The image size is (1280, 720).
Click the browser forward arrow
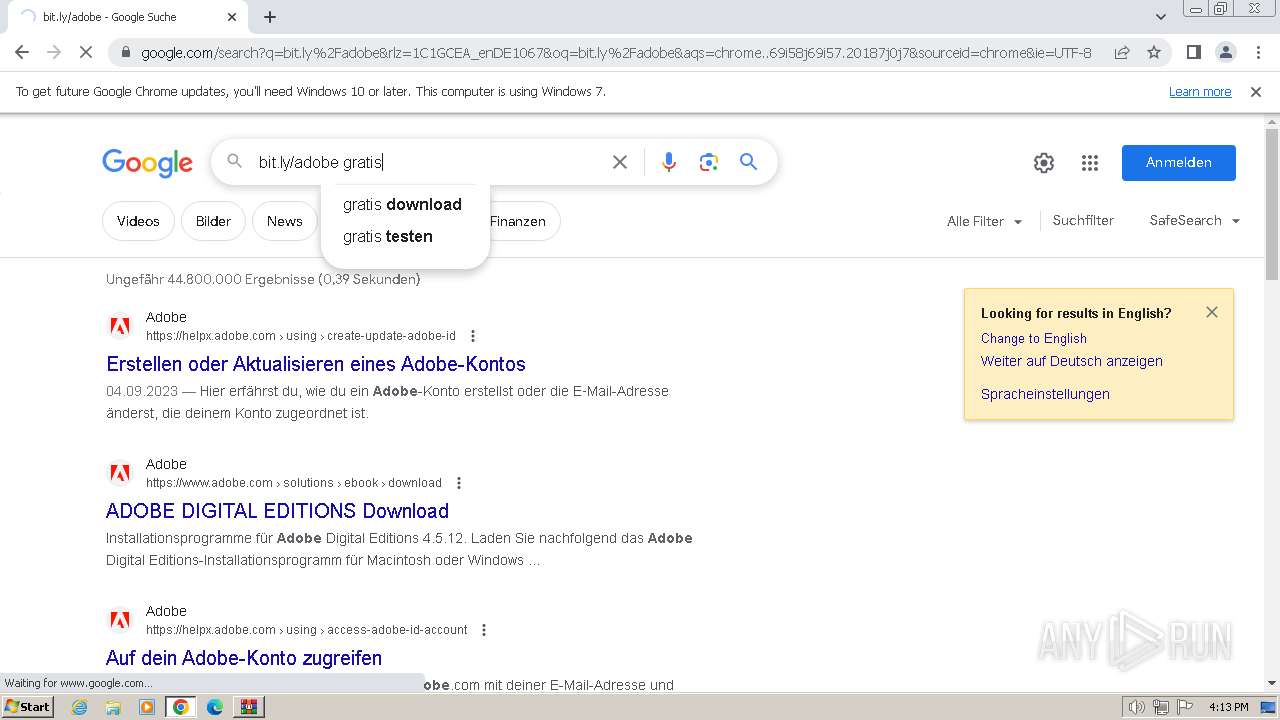click(54, 52)
